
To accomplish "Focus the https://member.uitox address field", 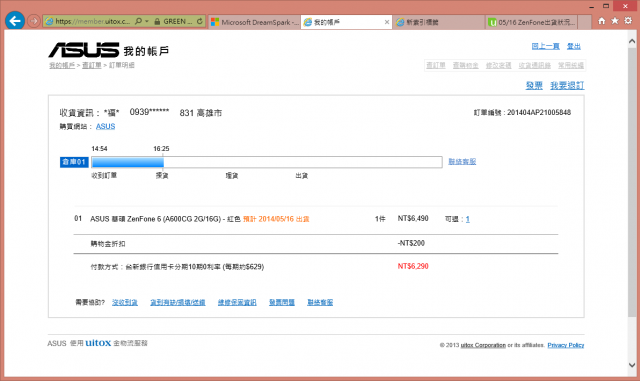I will pyautogui.click(x=93, y=21).
